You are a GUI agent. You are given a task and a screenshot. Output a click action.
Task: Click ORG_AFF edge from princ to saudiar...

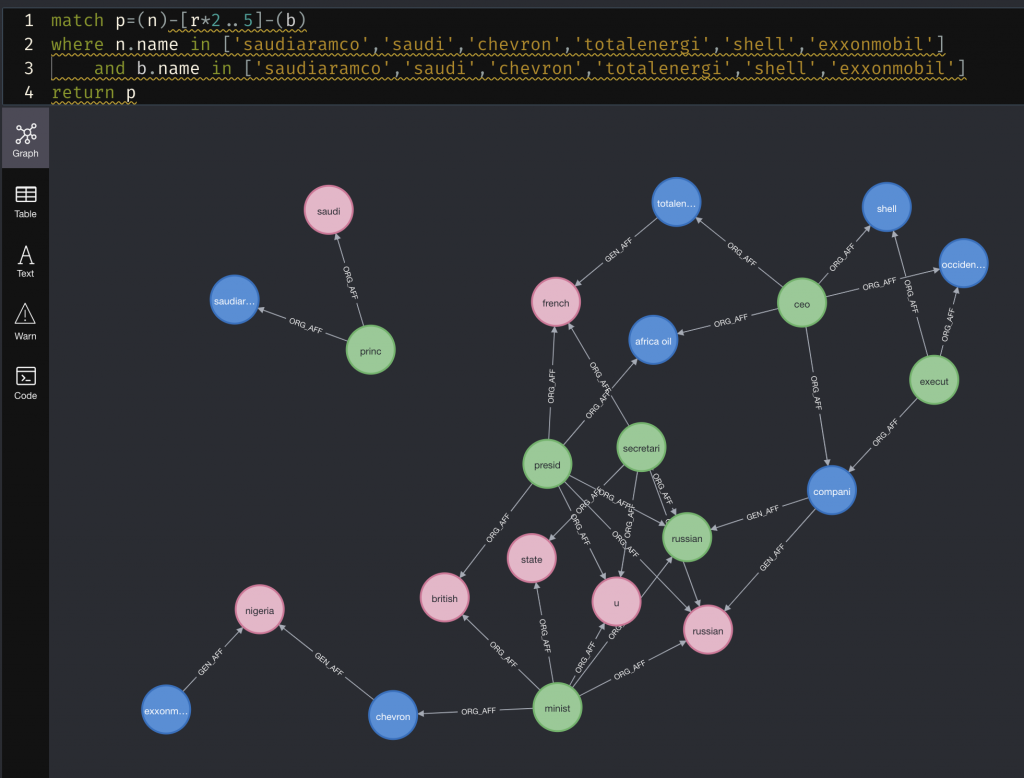(306, 325)
